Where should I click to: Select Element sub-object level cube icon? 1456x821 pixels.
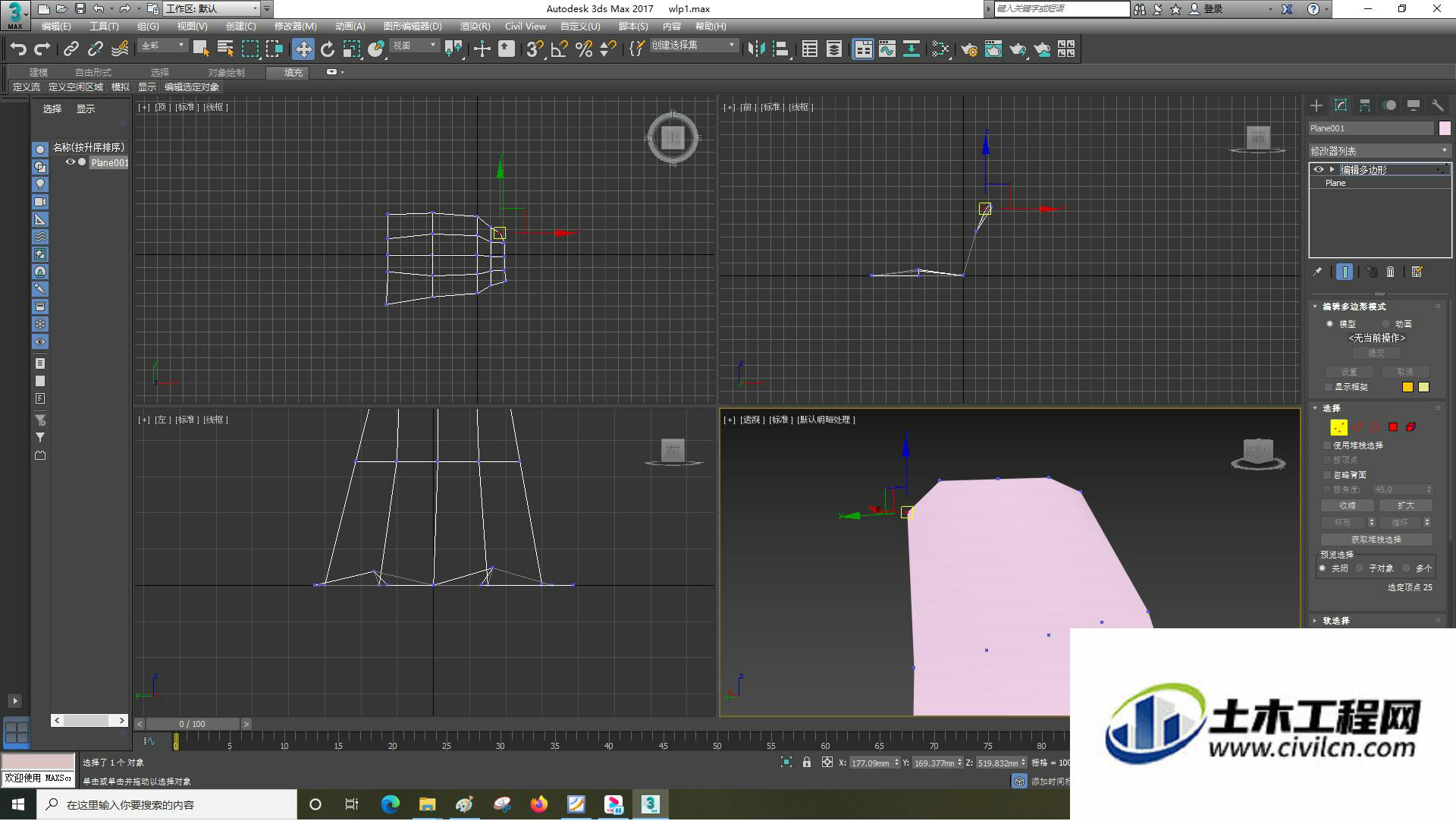[x=1411, y=427]
